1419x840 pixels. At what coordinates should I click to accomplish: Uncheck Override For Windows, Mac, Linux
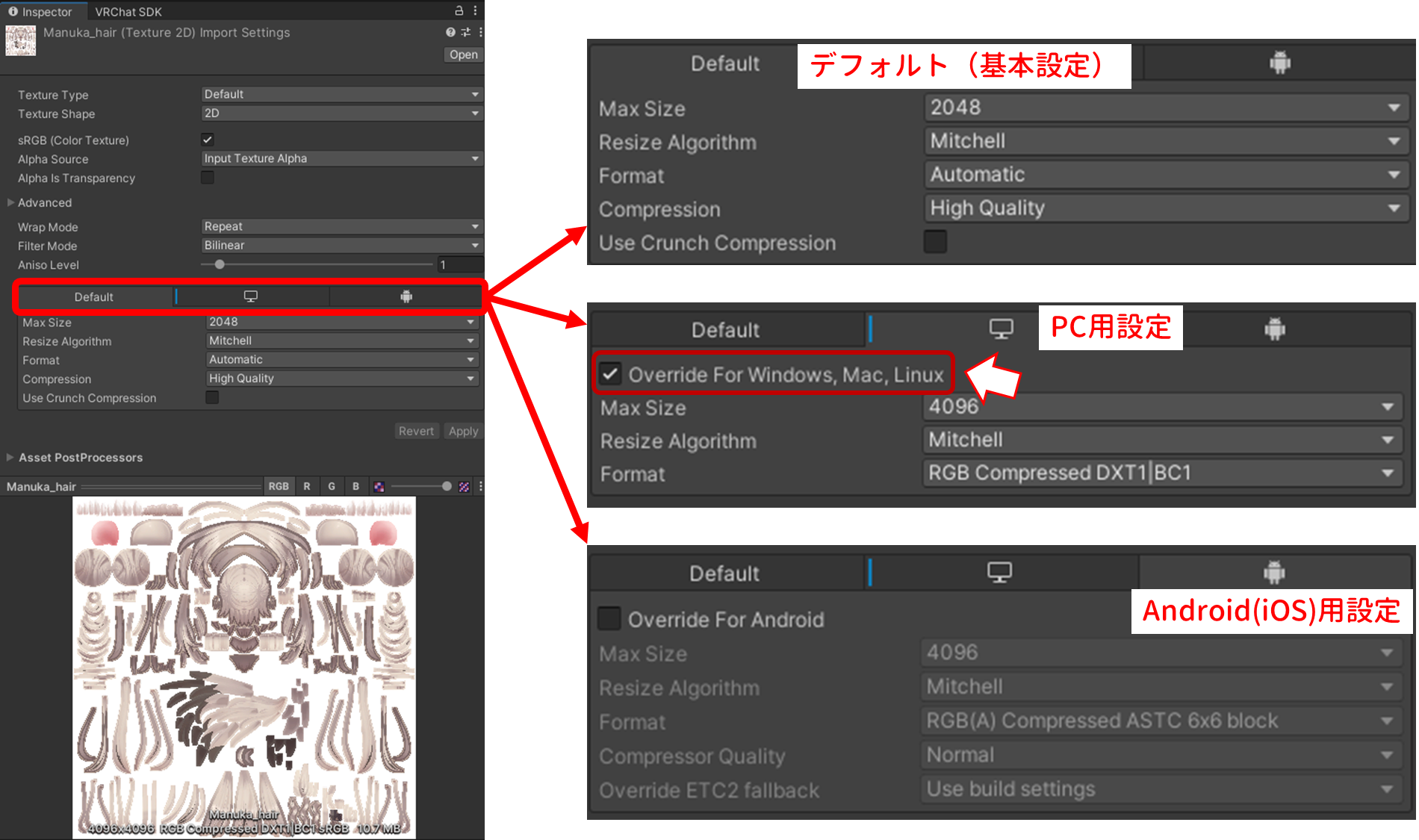coord(610,373)
